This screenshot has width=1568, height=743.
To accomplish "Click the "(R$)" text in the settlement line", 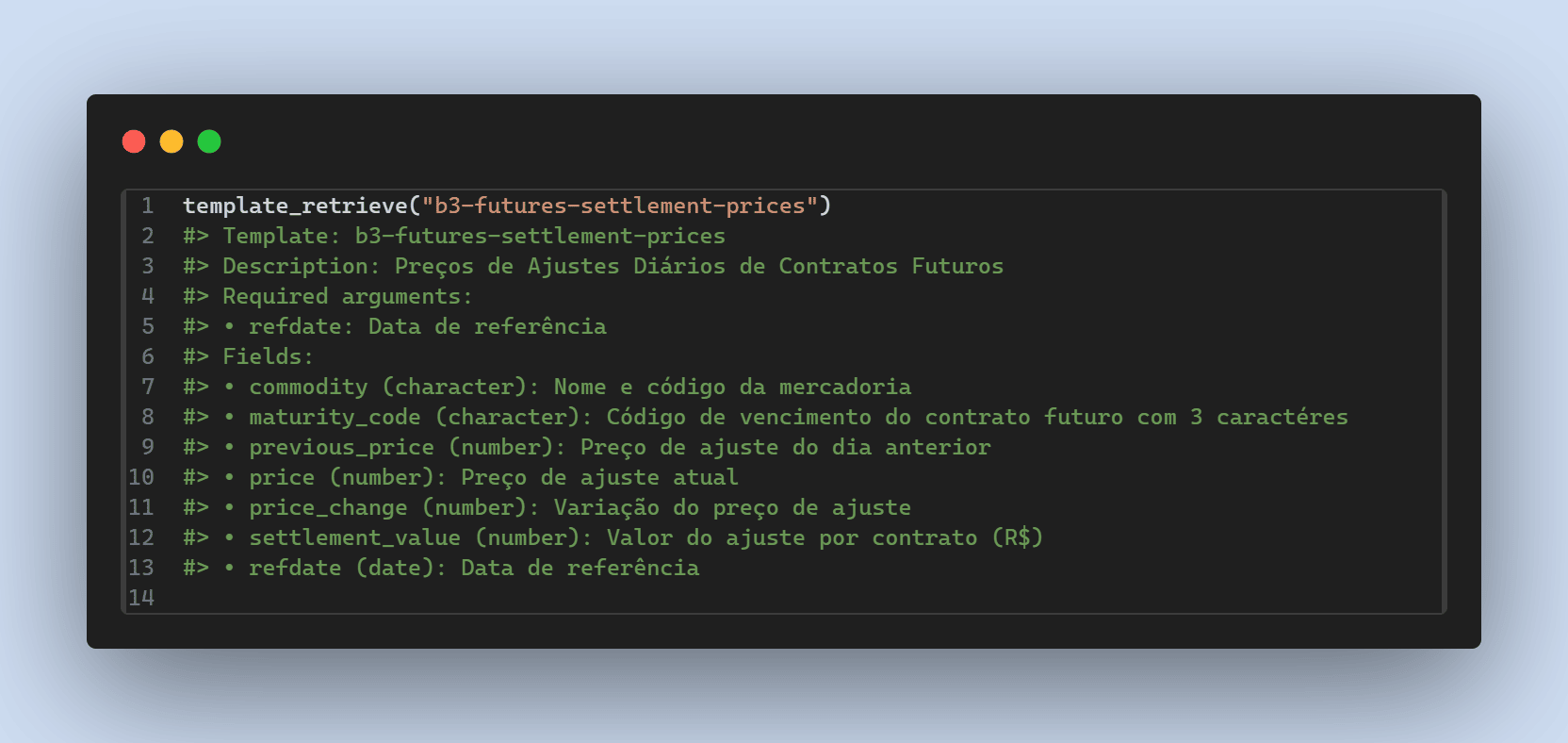I will tap(1017, 537).
